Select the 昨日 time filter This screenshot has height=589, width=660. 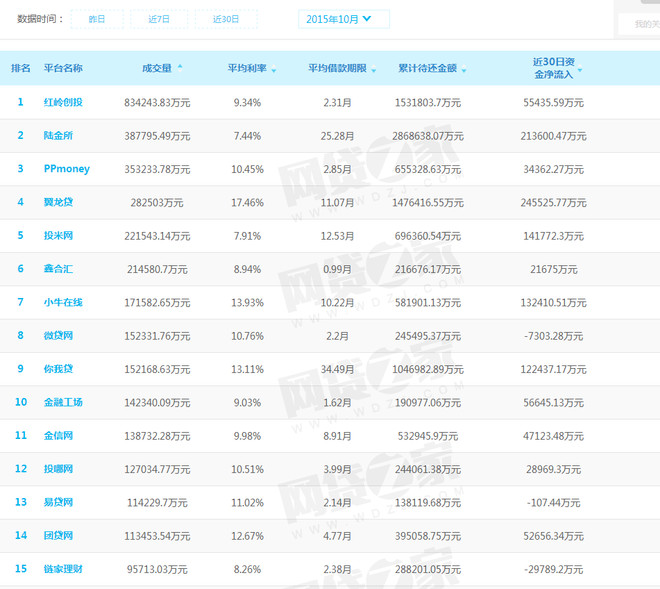click(x=97, y=19)
